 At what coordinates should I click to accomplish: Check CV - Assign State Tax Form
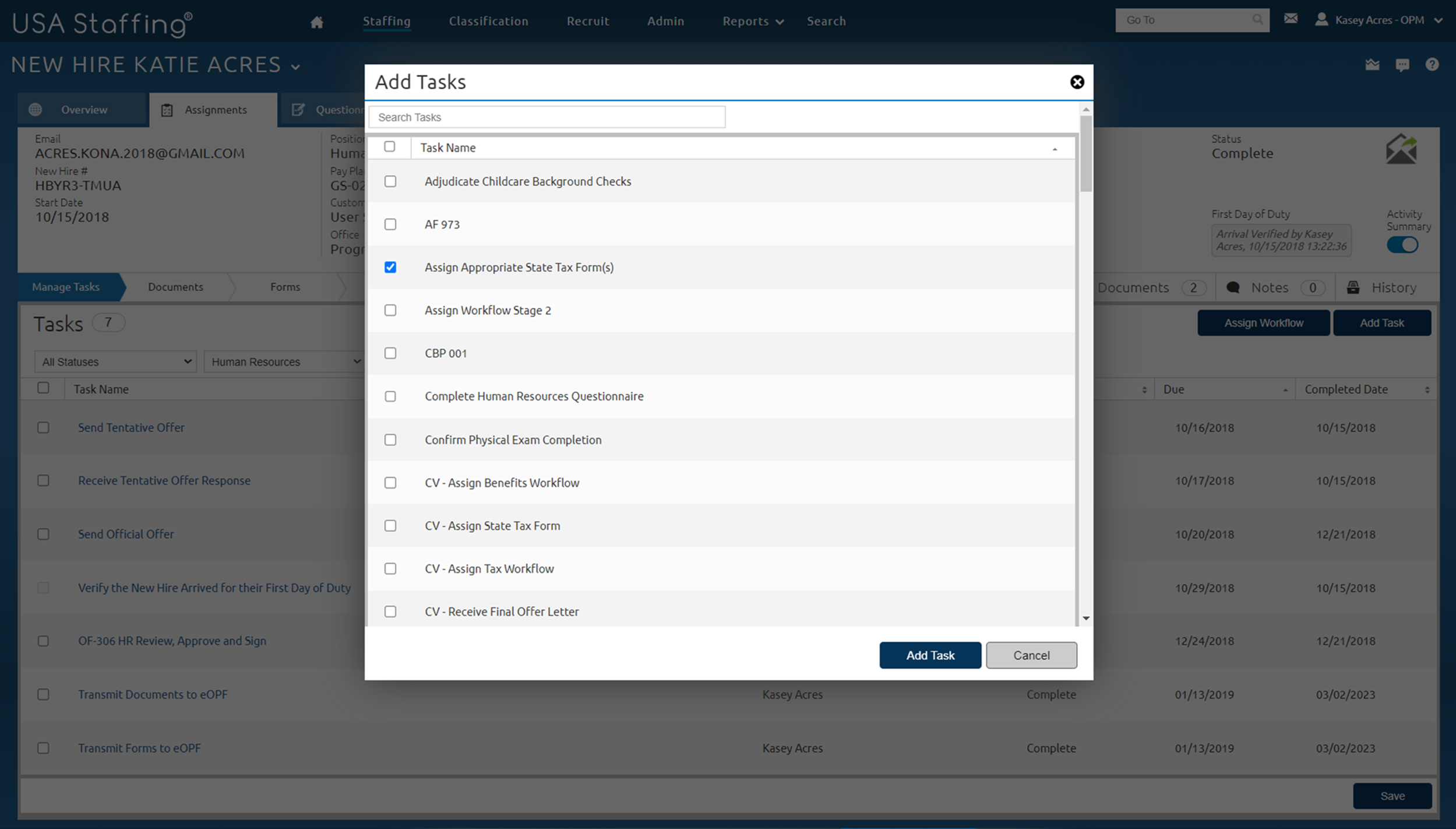point(390,526)
